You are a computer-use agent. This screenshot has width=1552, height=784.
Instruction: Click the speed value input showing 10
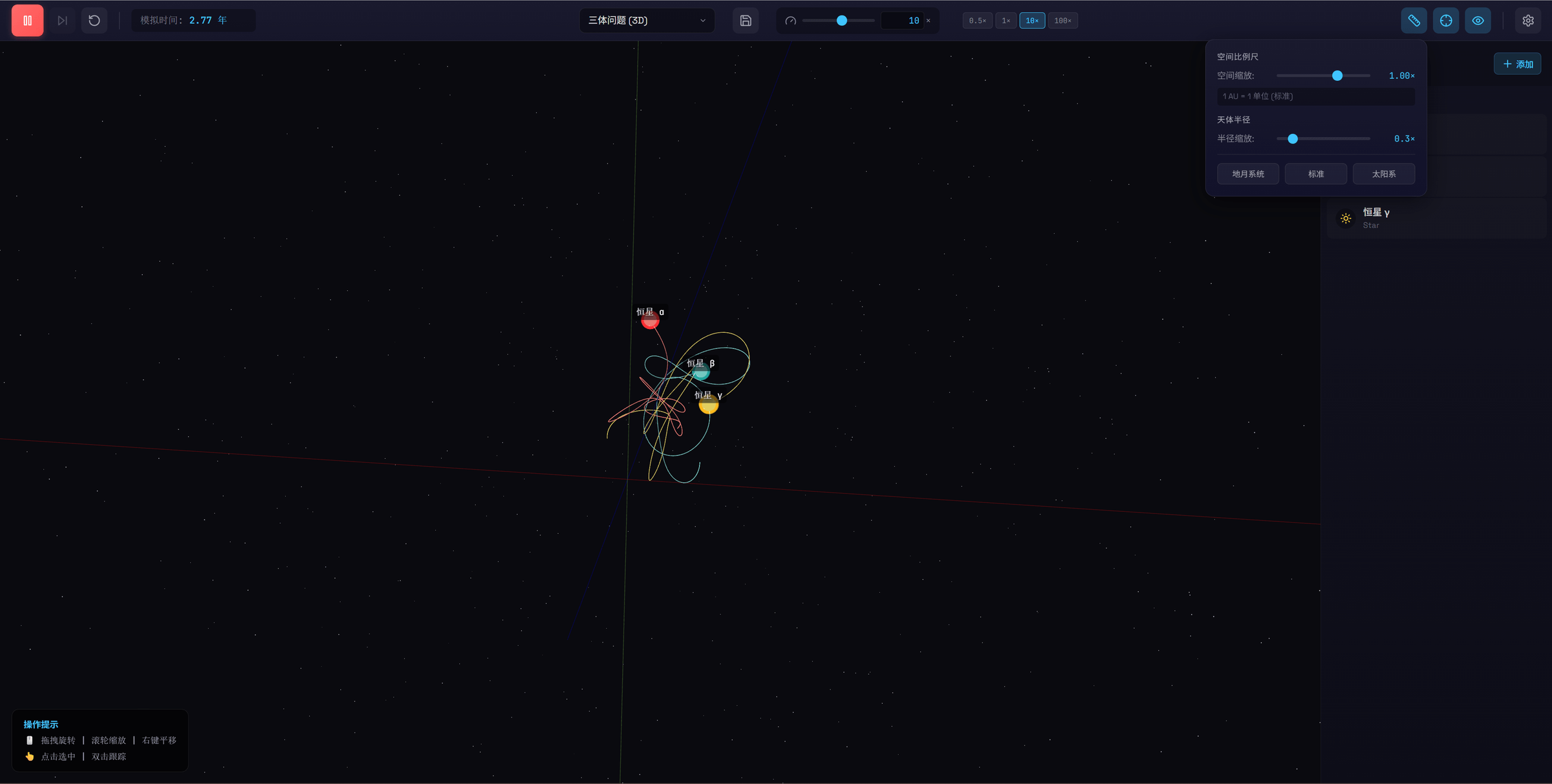pos(902,21)
